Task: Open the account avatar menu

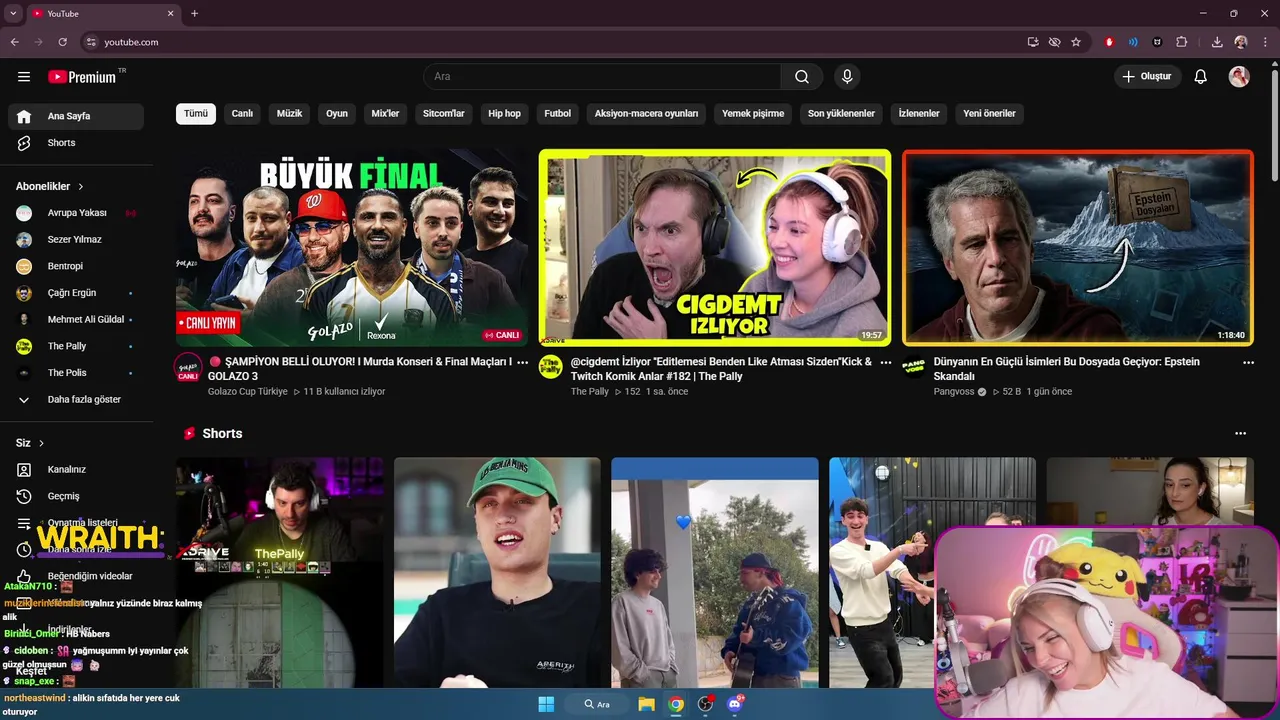Action: (x=1239, y=77)
